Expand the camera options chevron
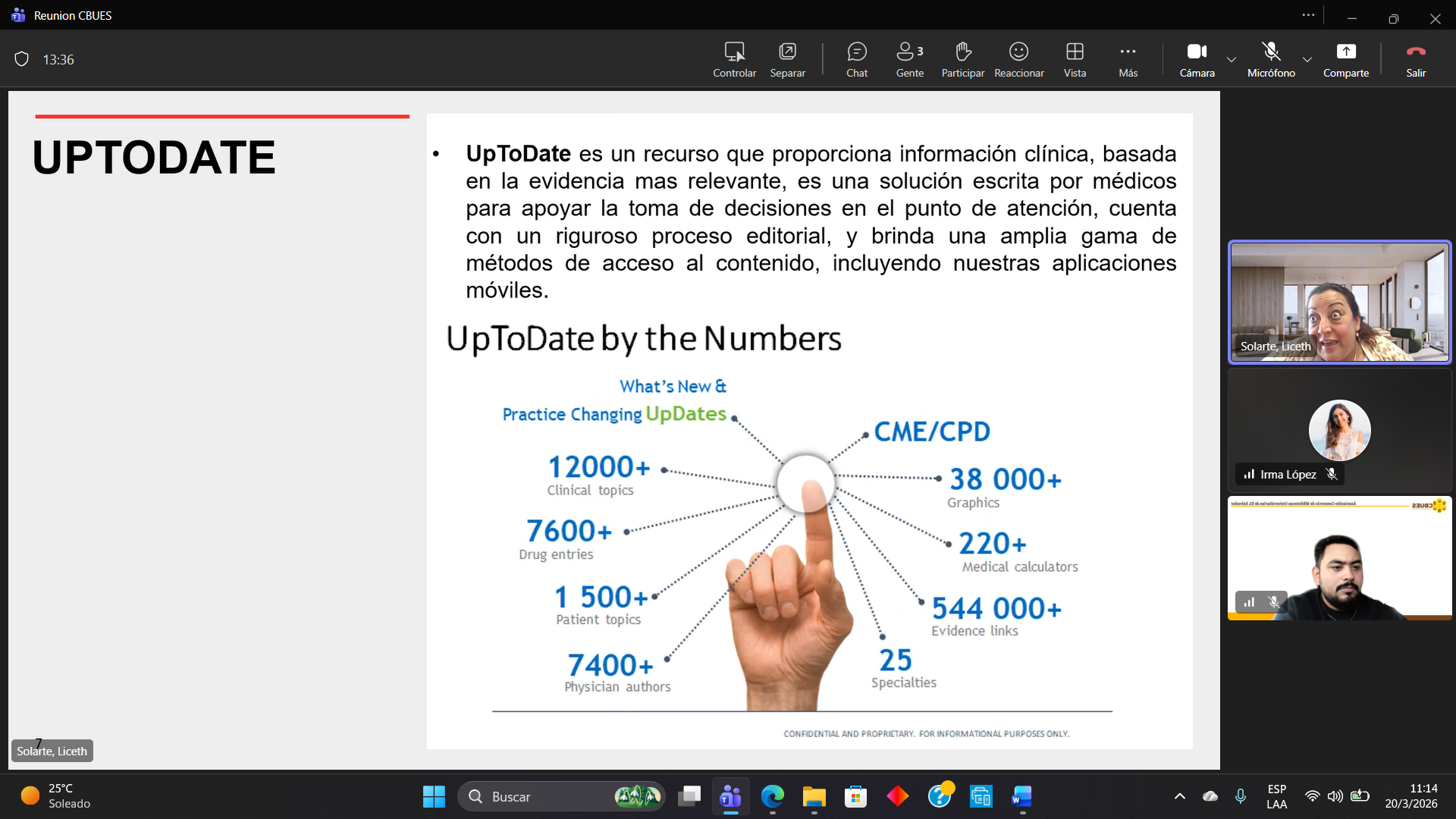The height and width of the screenshot is (819, 1456). (x=1232, y=59)
